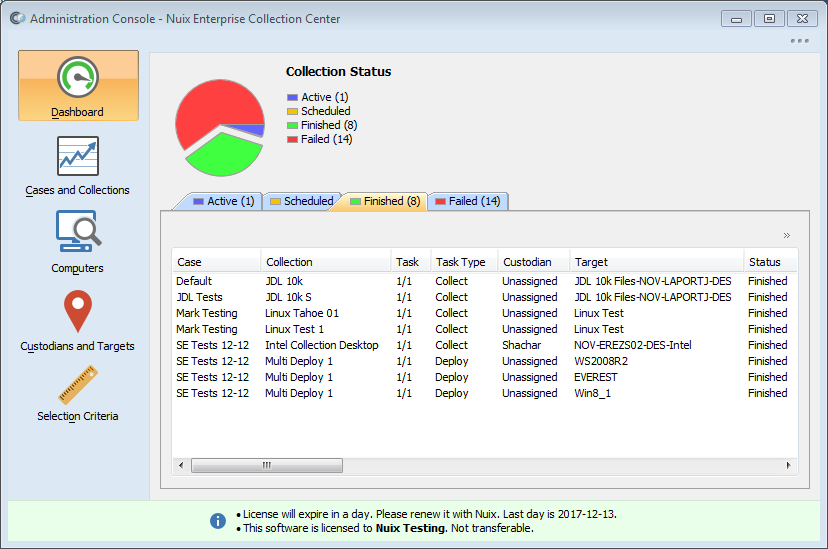Click Deploy in the WS2008R2 row

(451, 361)
